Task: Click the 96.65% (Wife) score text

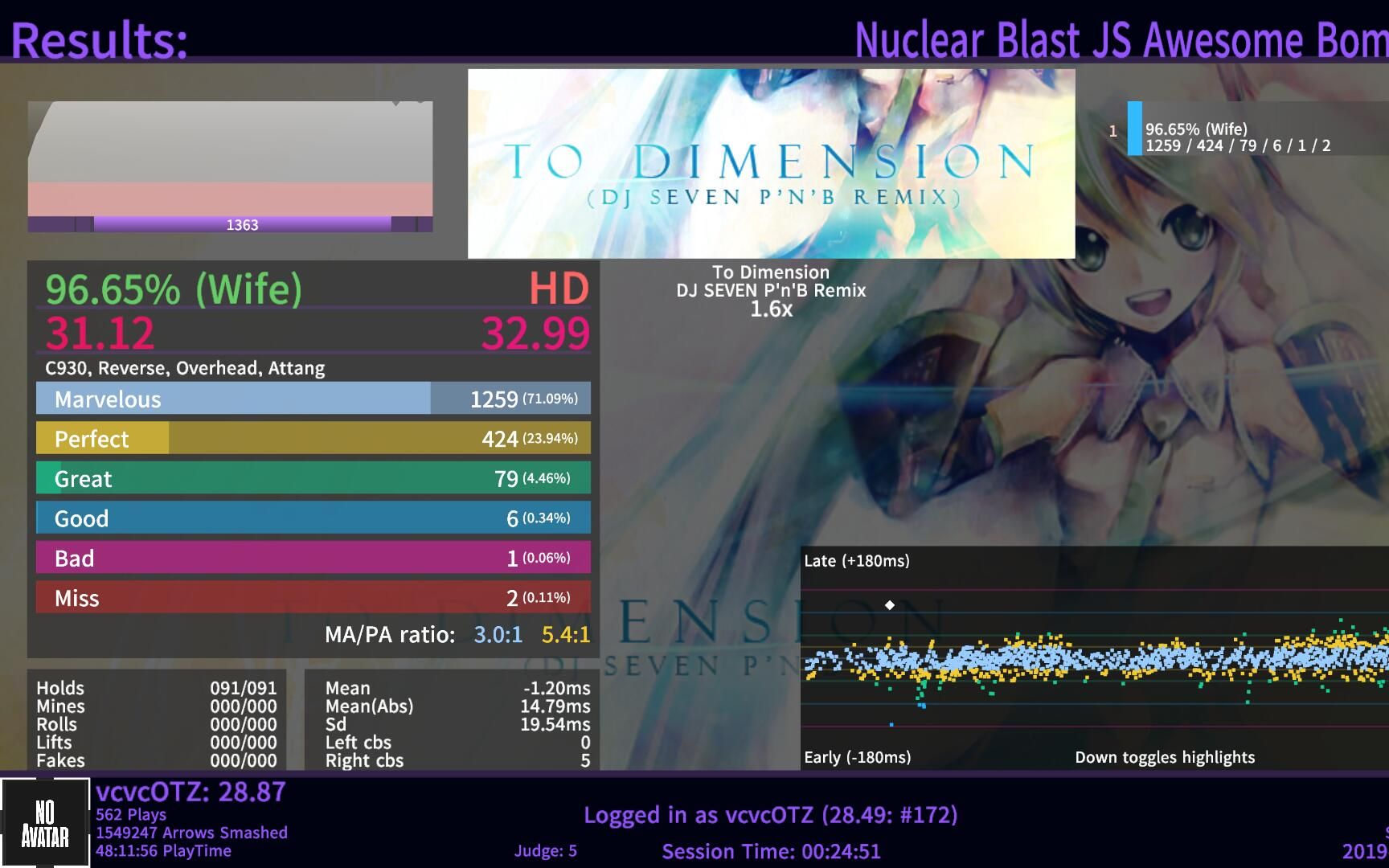Action: (x=174, y=288)
